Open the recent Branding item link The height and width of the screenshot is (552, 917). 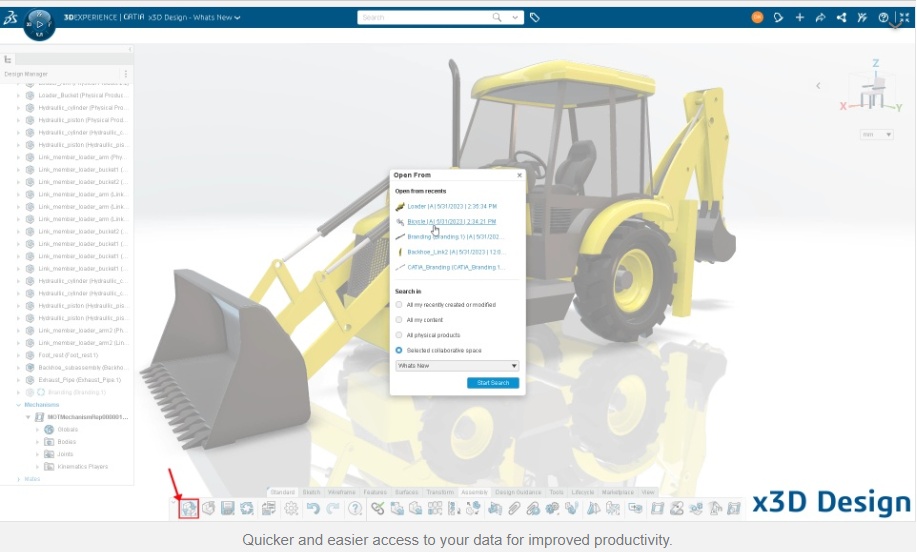[456, 237]
